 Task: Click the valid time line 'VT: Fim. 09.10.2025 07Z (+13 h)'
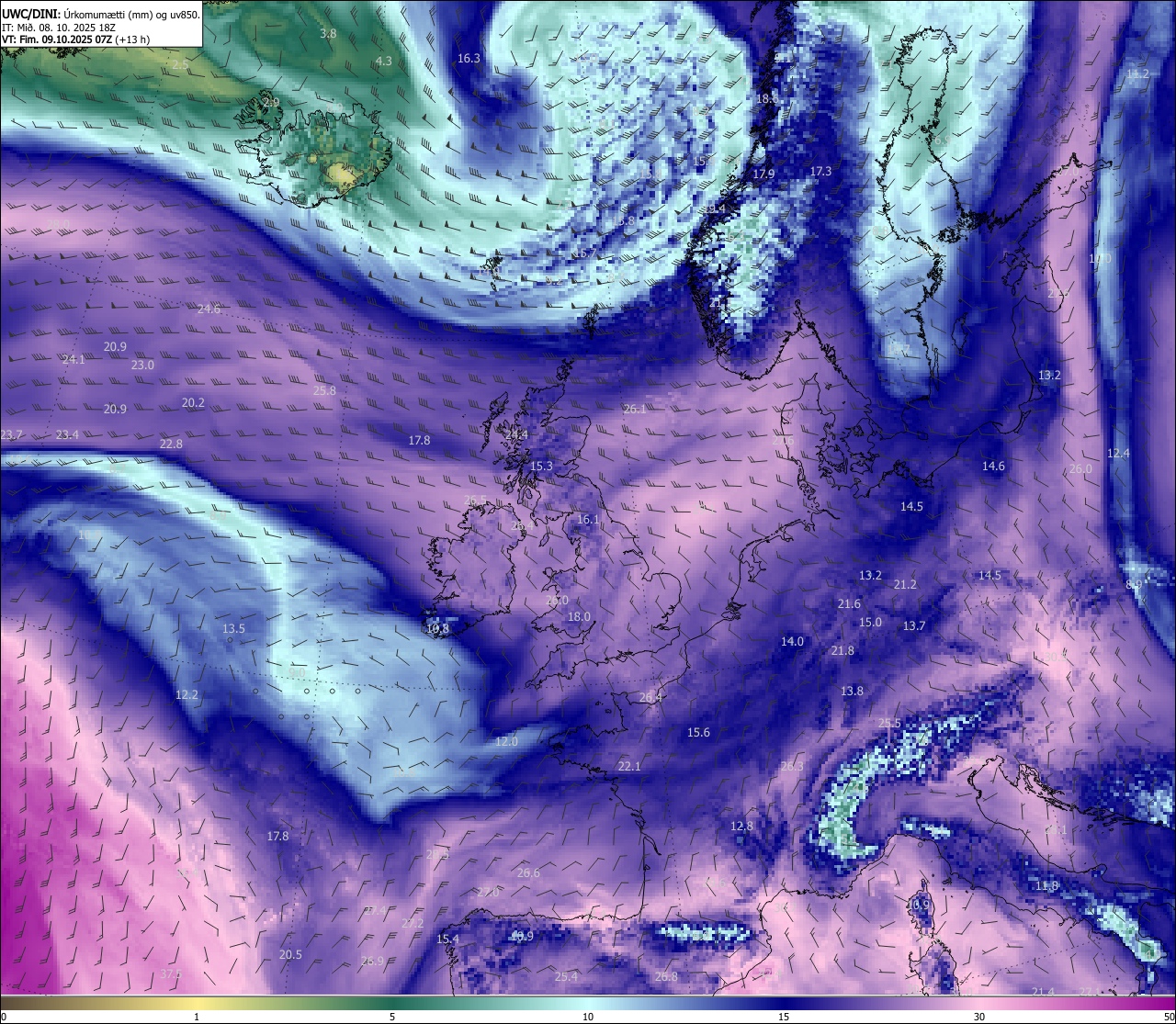(x=75, y=39)
